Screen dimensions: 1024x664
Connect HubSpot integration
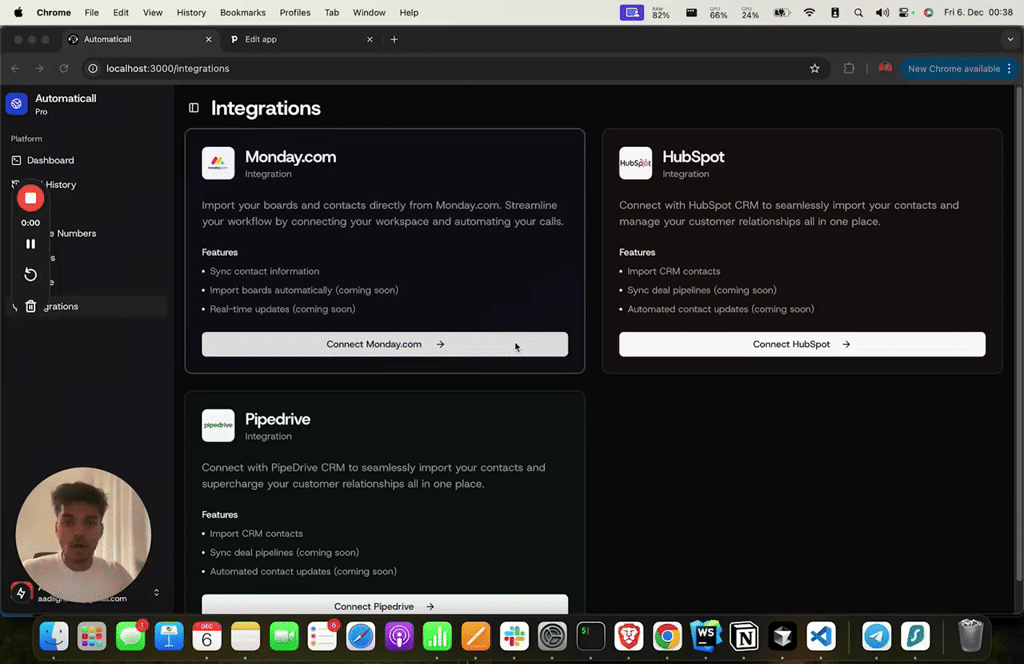click(802, 344)
